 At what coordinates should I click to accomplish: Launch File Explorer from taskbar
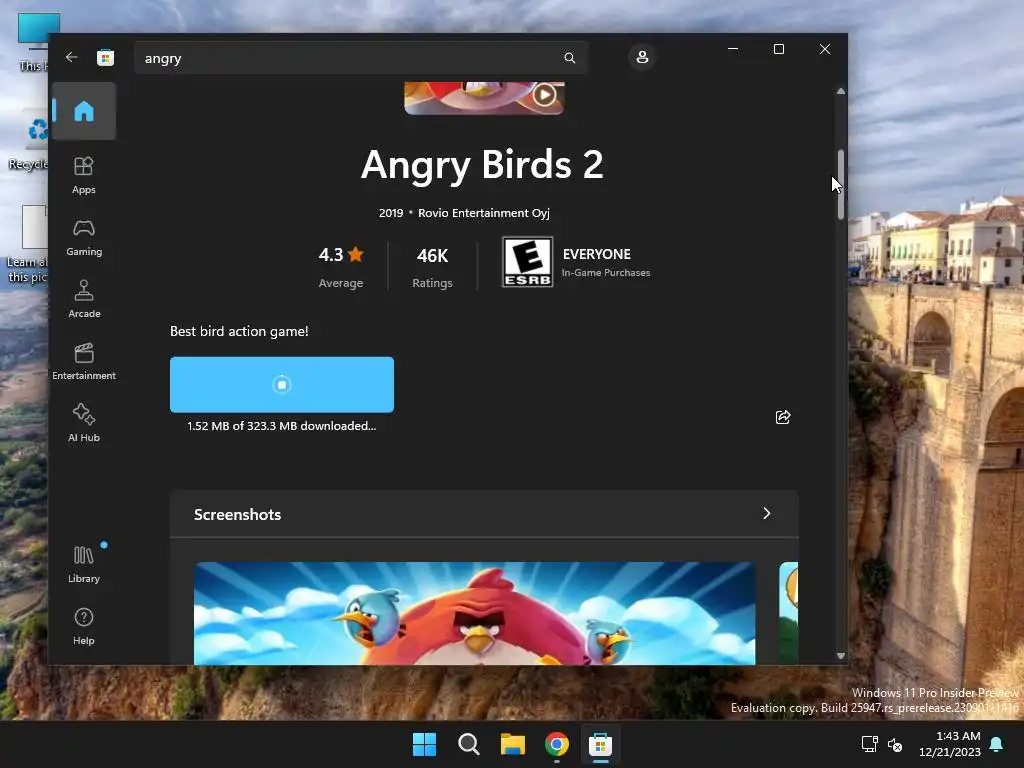(513, 744)
